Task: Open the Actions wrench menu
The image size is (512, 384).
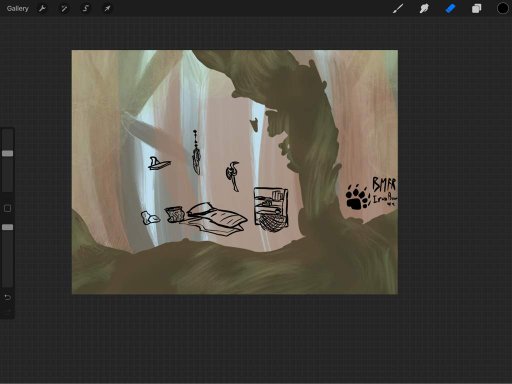Action: (x=42, y=8)
